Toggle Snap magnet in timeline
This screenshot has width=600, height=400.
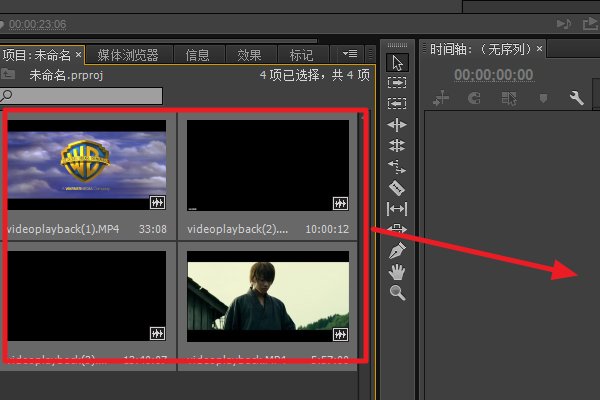474,98
